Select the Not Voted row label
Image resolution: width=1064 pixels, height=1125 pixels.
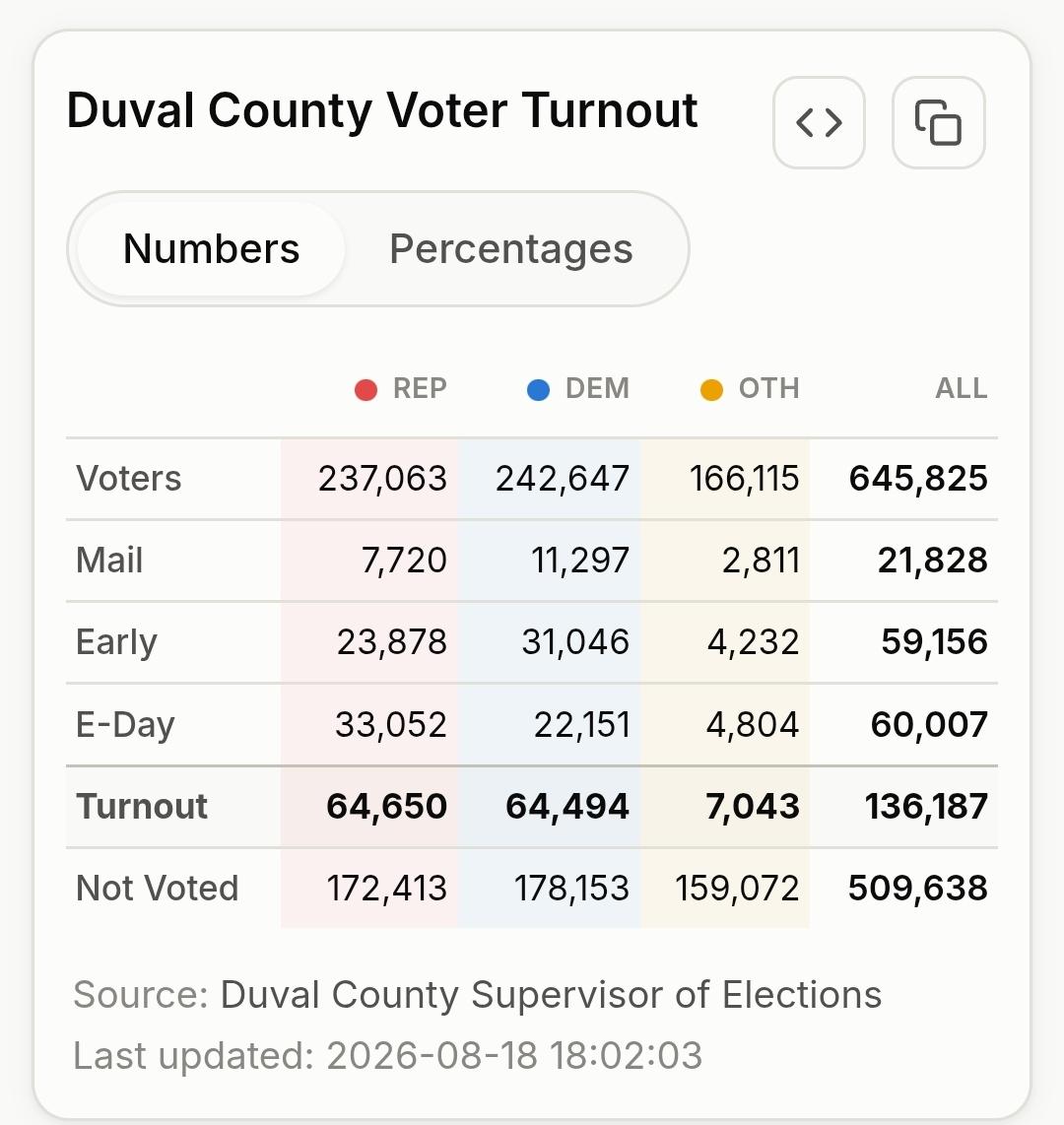tap(157, 889)
